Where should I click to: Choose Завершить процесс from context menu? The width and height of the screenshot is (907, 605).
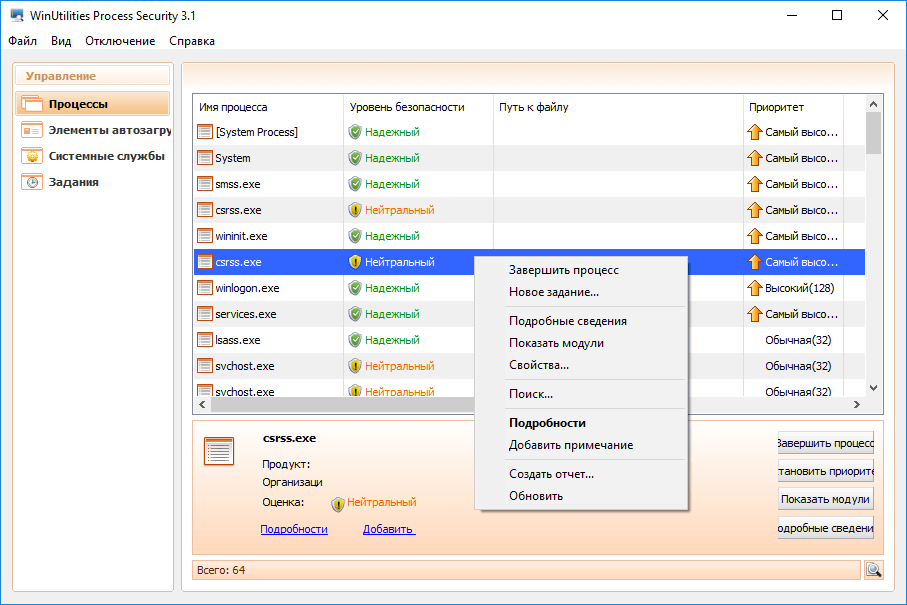pos(581,270)
